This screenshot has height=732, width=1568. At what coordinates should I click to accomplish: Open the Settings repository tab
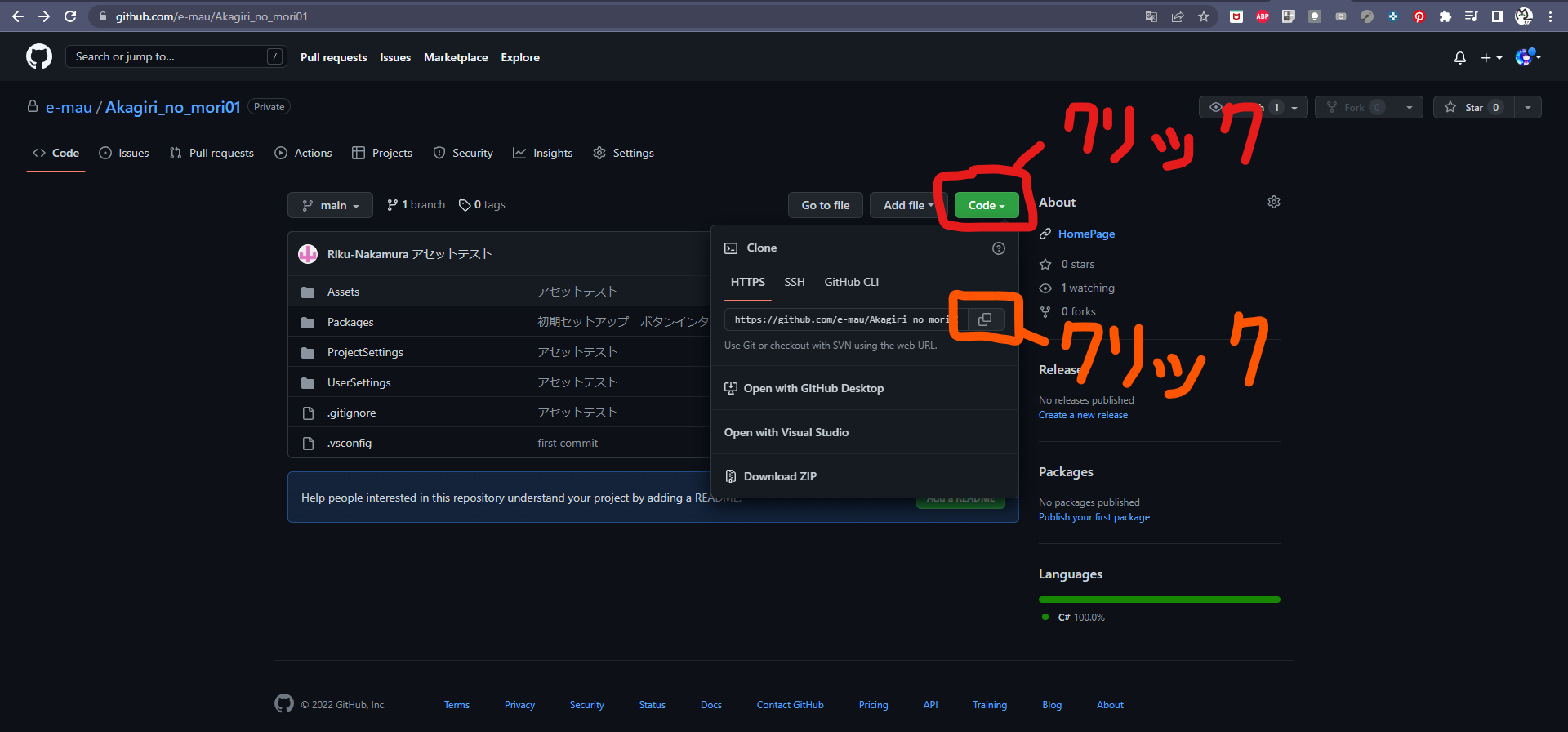[x=623, y=153]
